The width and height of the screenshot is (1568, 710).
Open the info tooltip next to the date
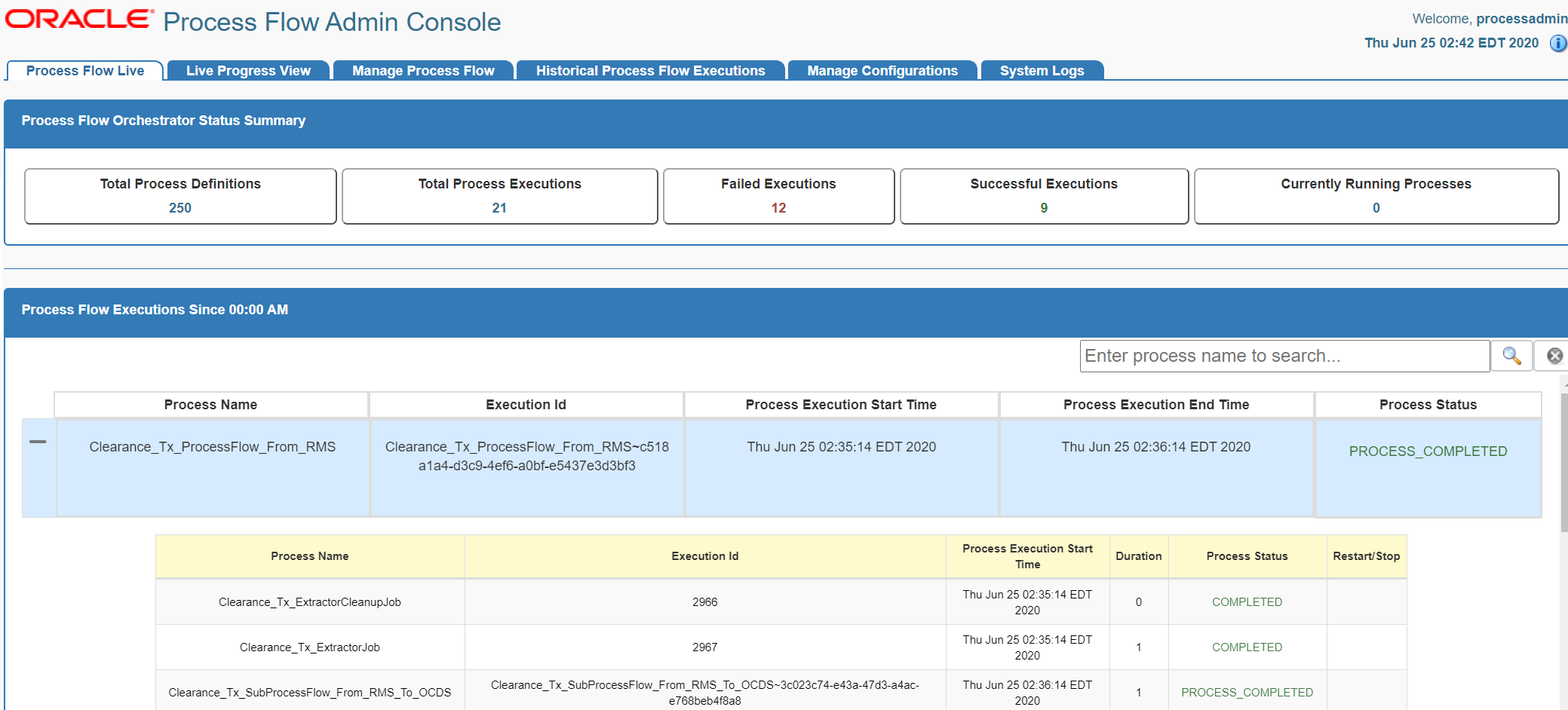coord(1558,44)
